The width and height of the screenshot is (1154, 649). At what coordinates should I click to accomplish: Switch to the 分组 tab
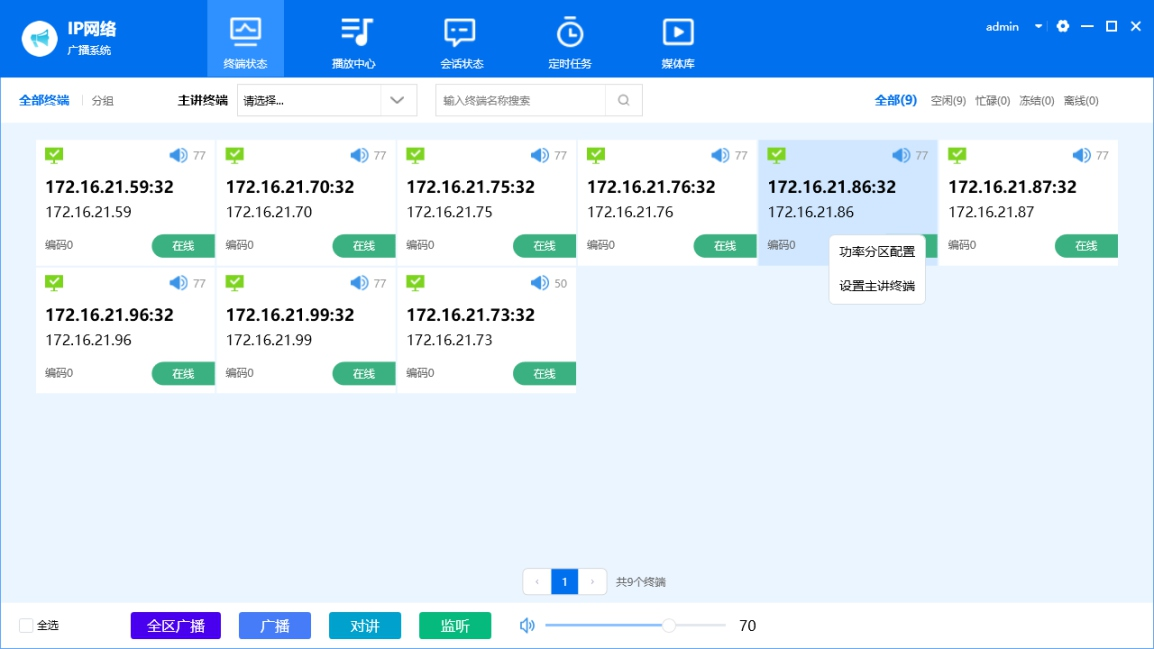pos(103,101)
